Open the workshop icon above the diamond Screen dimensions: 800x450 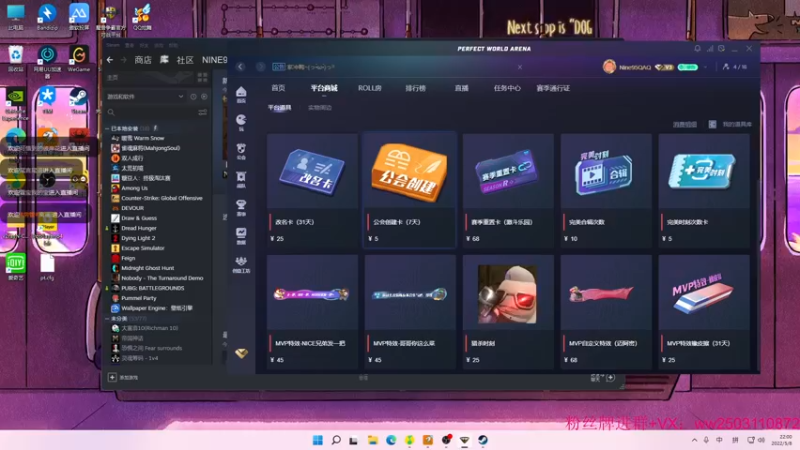[241, 261]
